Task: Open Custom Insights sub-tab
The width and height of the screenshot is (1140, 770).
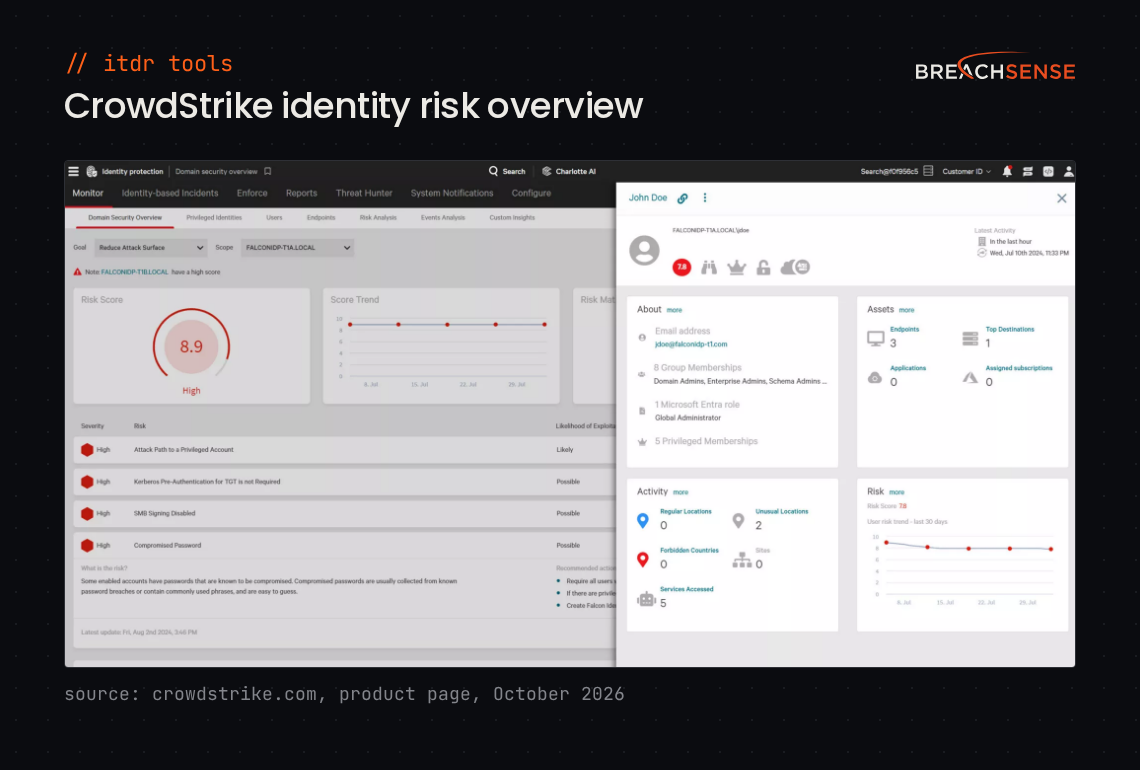Action: (512, 217)
